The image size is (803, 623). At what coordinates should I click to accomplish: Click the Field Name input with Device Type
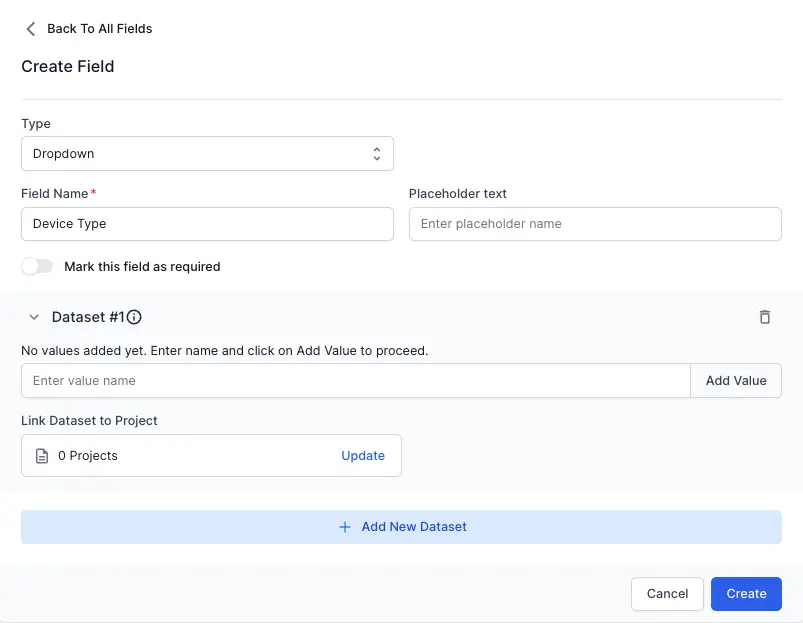pyautogui.click(x=207, y=224)
